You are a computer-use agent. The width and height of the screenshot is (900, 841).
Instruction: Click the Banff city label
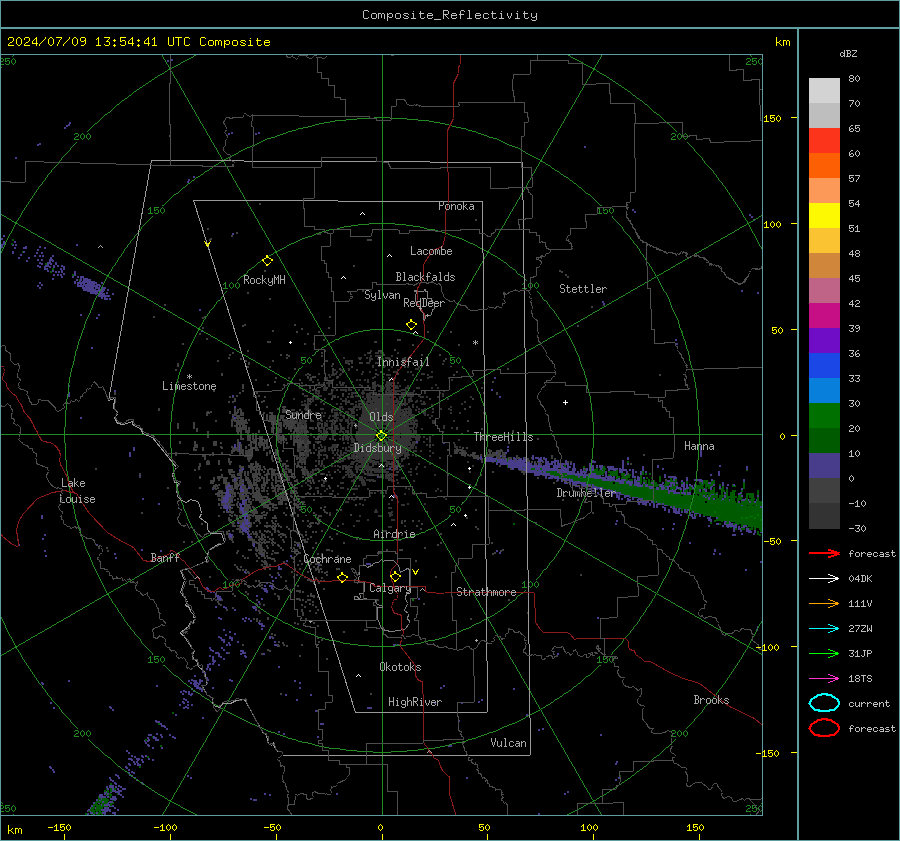[x=165, y=558]
